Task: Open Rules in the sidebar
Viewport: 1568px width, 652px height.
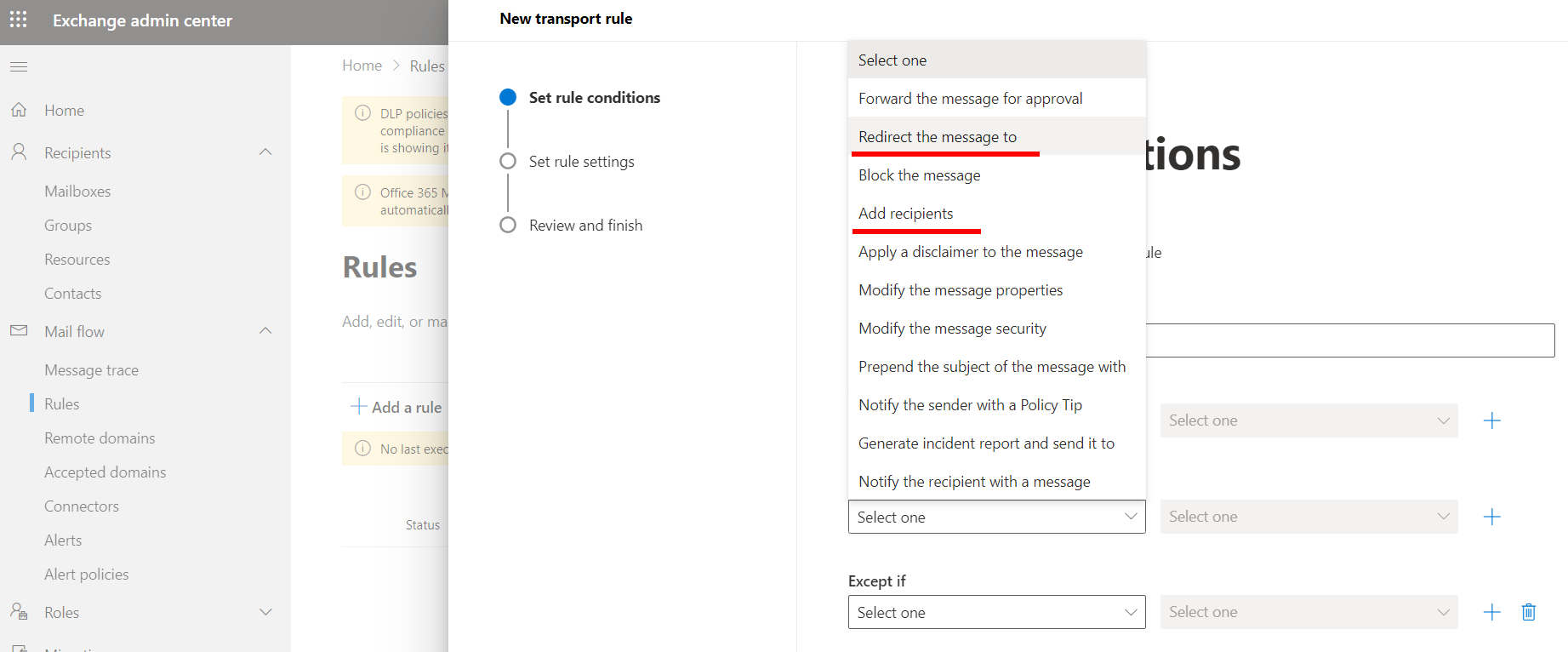Action: click(x=61, y=403)
